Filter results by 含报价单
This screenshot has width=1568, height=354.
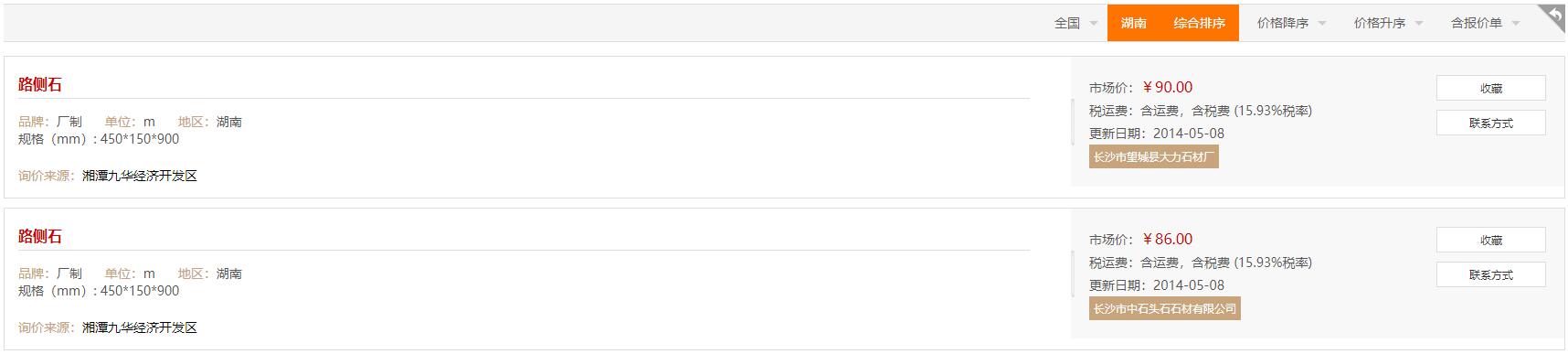[1477, 23]
